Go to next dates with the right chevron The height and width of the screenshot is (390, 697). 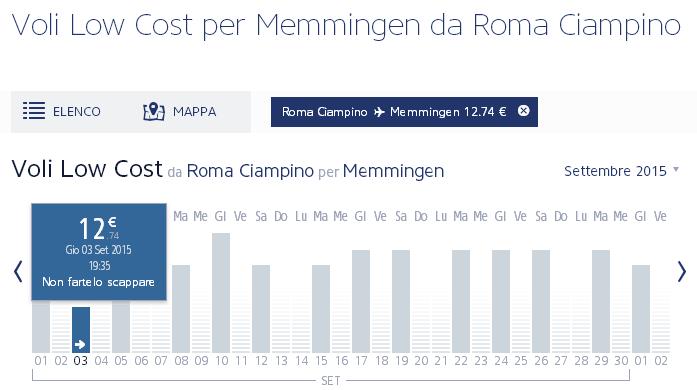pos(682,272)
